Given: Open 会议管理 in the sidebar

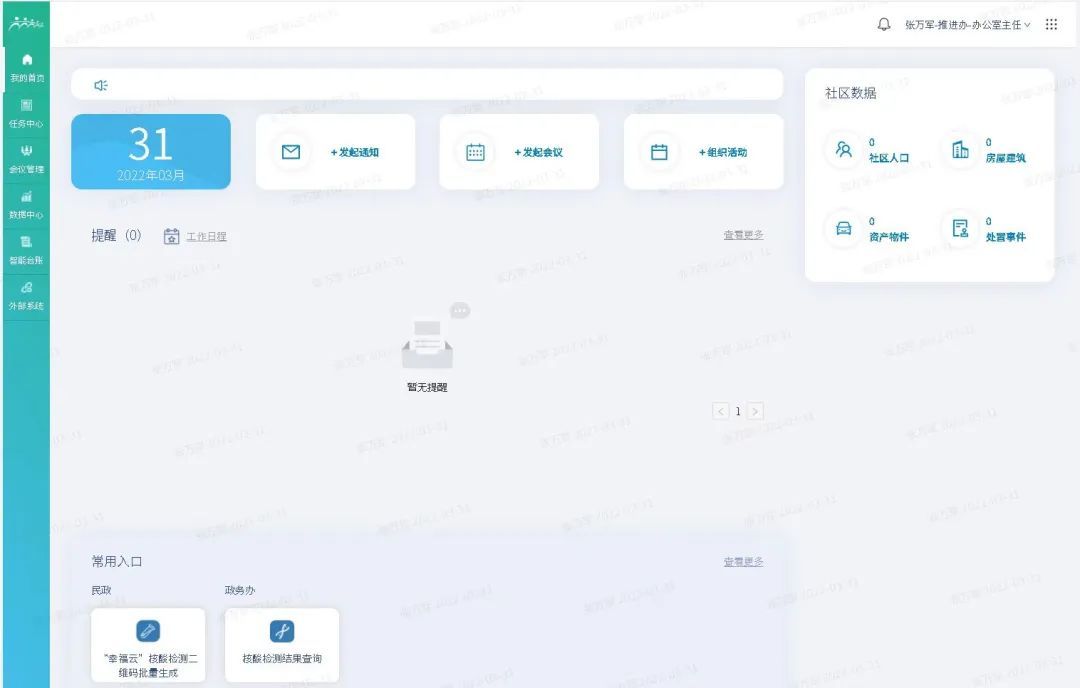Looking at the screenshot, I should 26,159.
